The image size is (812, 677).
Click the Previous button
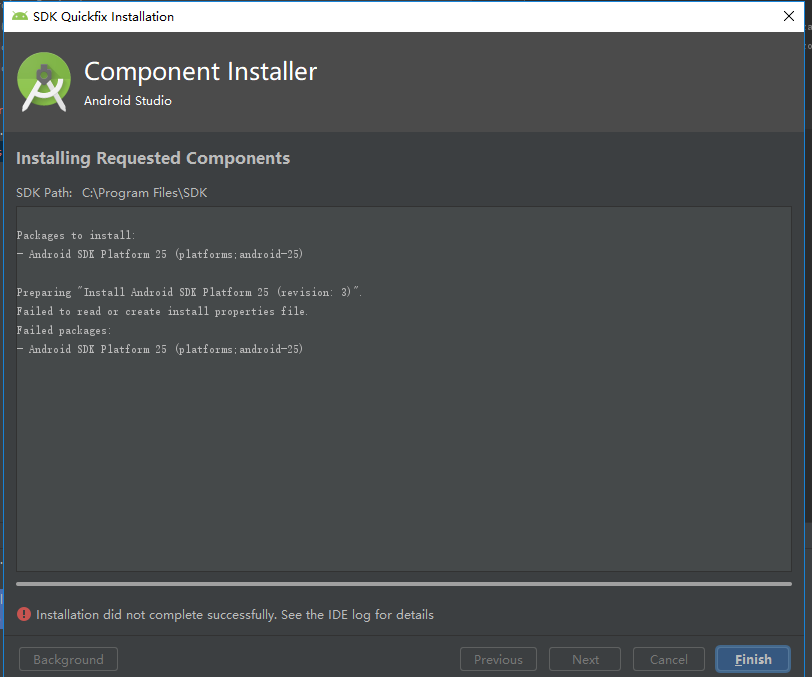(x=498, y=659)
